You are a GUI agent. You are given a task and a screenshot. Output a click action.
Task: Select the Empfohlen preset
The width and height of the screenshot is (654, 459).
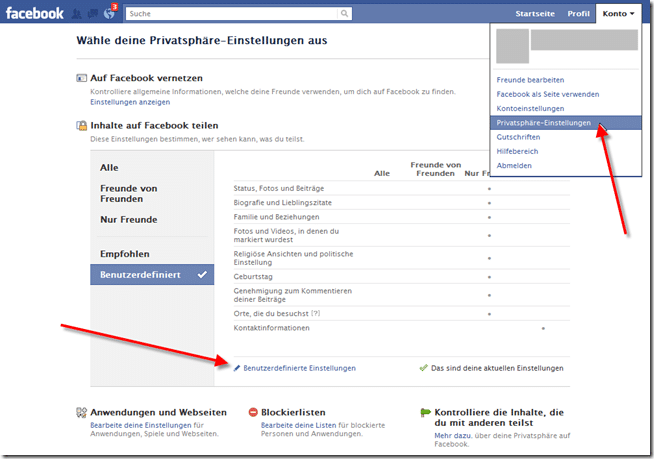[x=124, y=254]
